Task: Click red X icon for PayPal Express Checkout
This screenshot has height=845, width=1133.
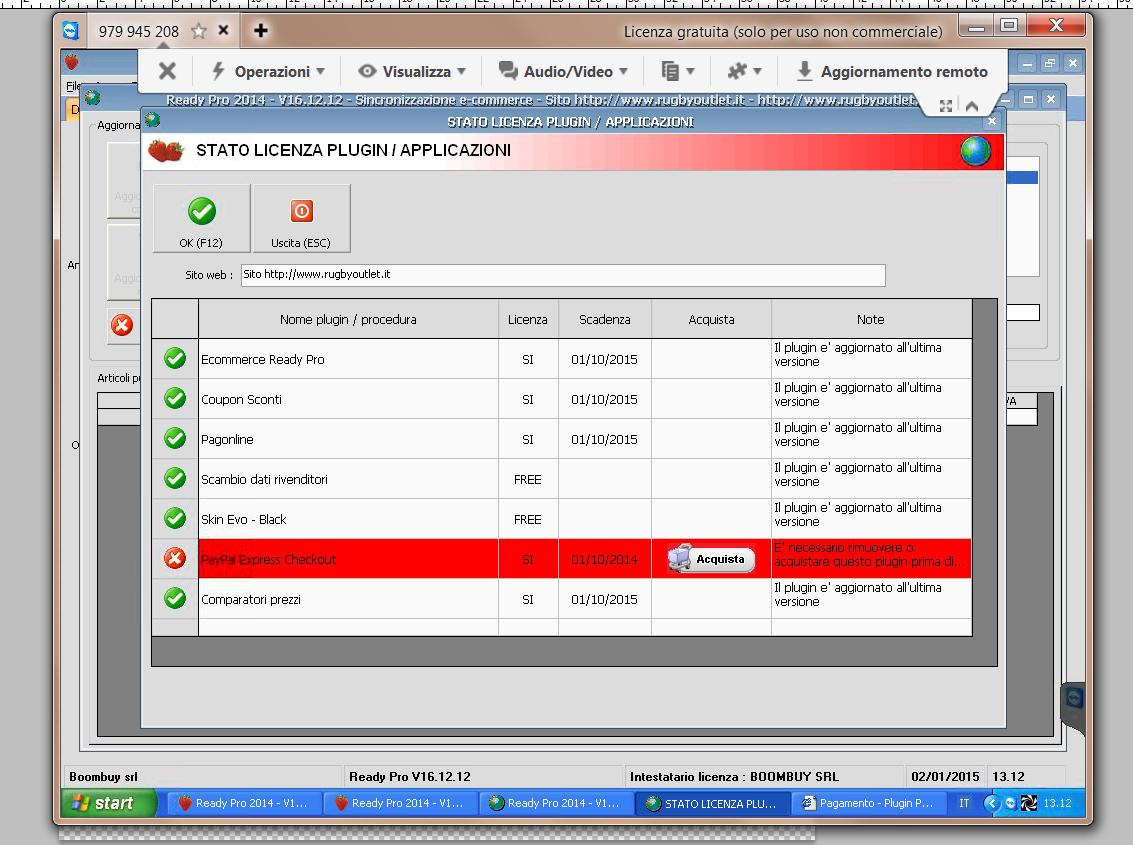Action: pyautogui.click(x=175, y=558)
